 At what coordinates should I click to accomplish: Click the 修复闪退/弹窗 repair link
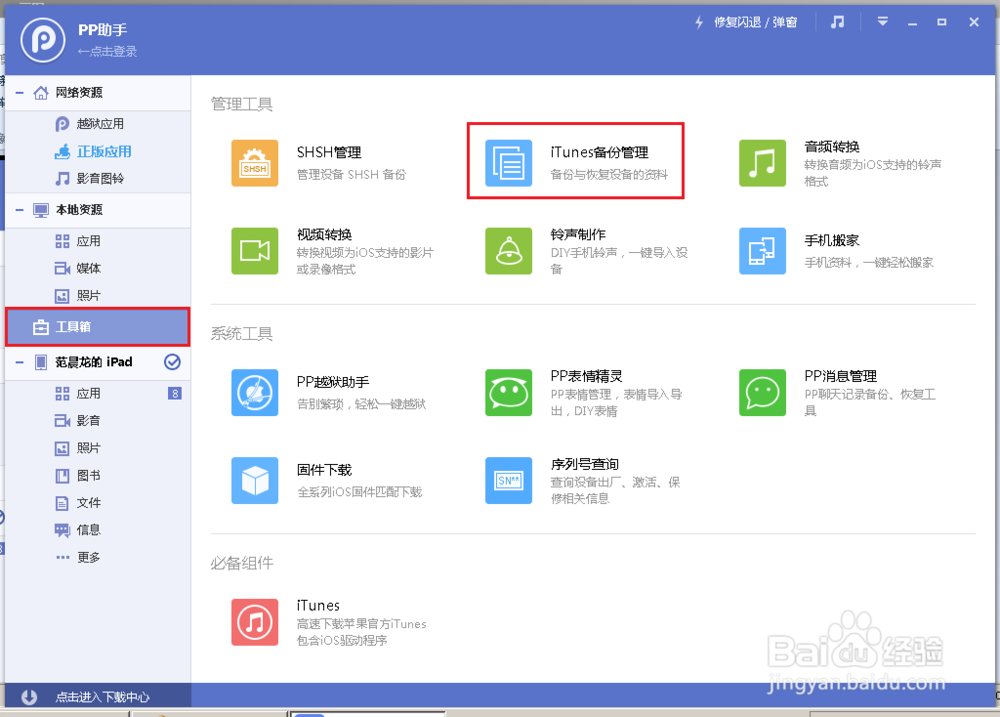753,21
